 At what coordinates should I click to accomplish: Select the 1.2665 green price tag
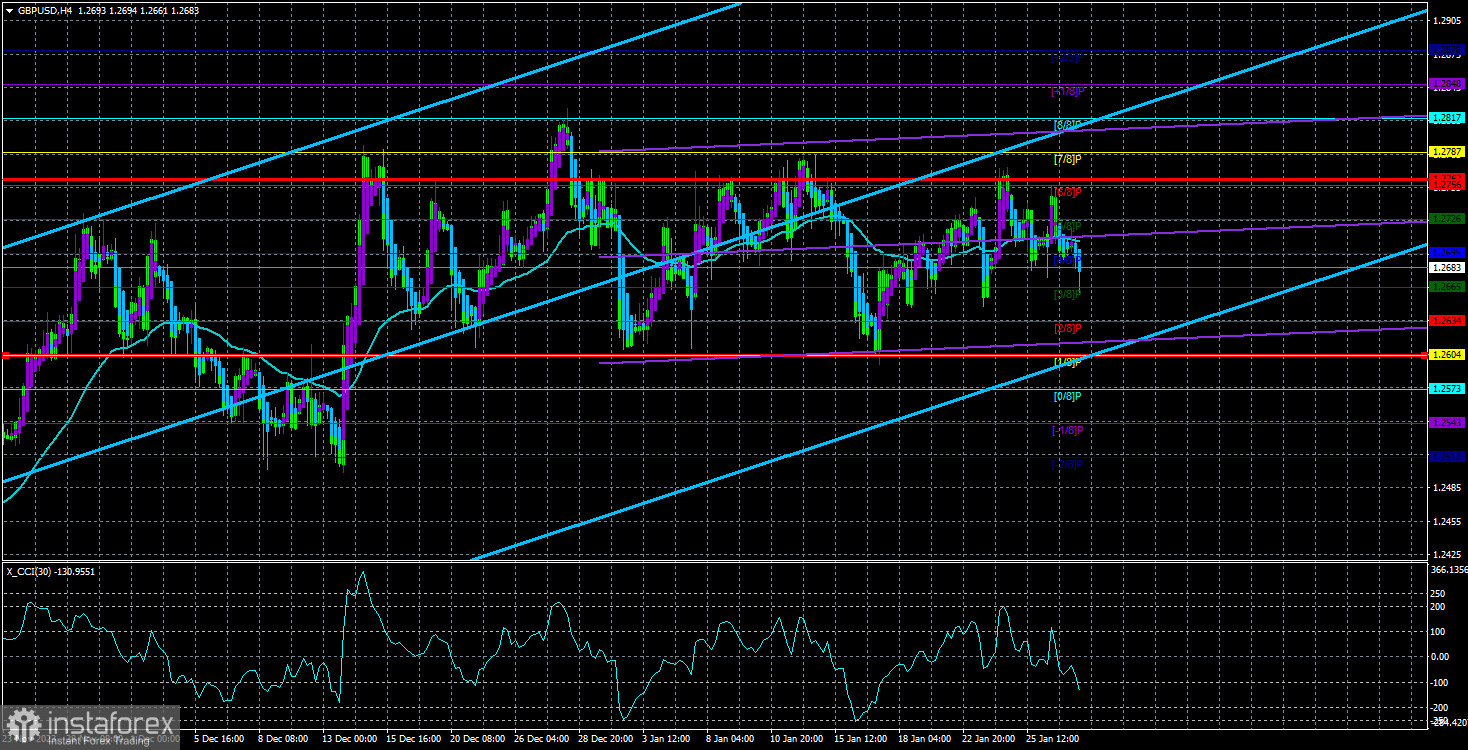click(1447, 287)
